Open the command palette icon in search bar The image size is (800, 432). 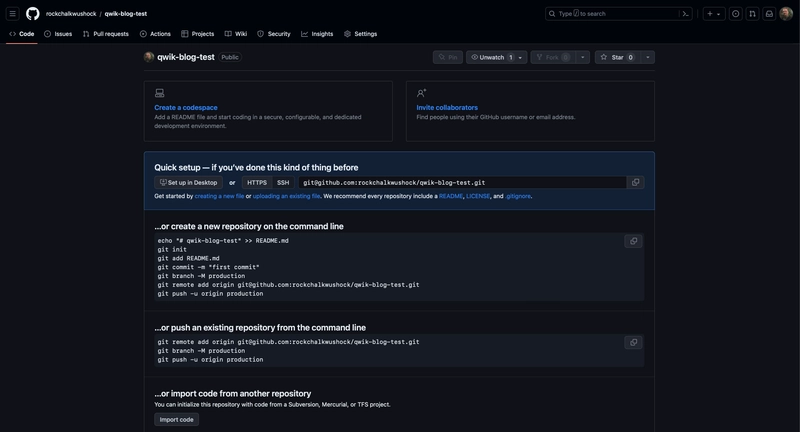pyautogui.click(x=686, y=14)
